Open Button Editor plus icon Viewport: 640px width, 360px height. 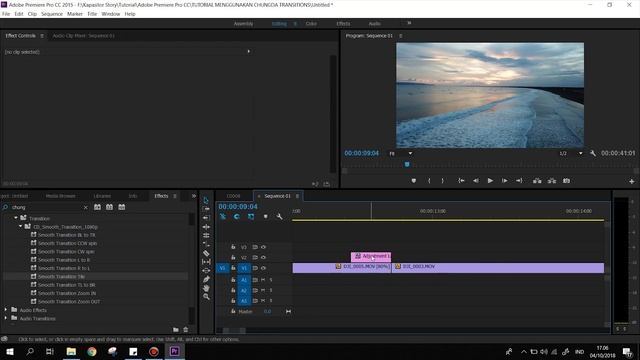[631, 181]
